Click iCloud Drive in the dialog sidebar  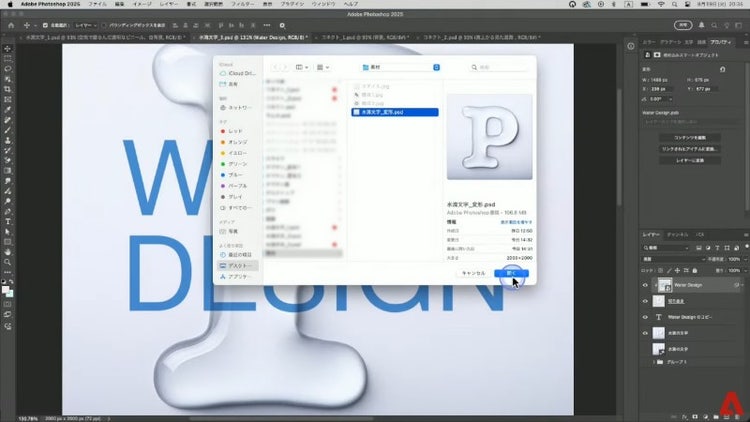pyautogui.click(x=240, y=73)
